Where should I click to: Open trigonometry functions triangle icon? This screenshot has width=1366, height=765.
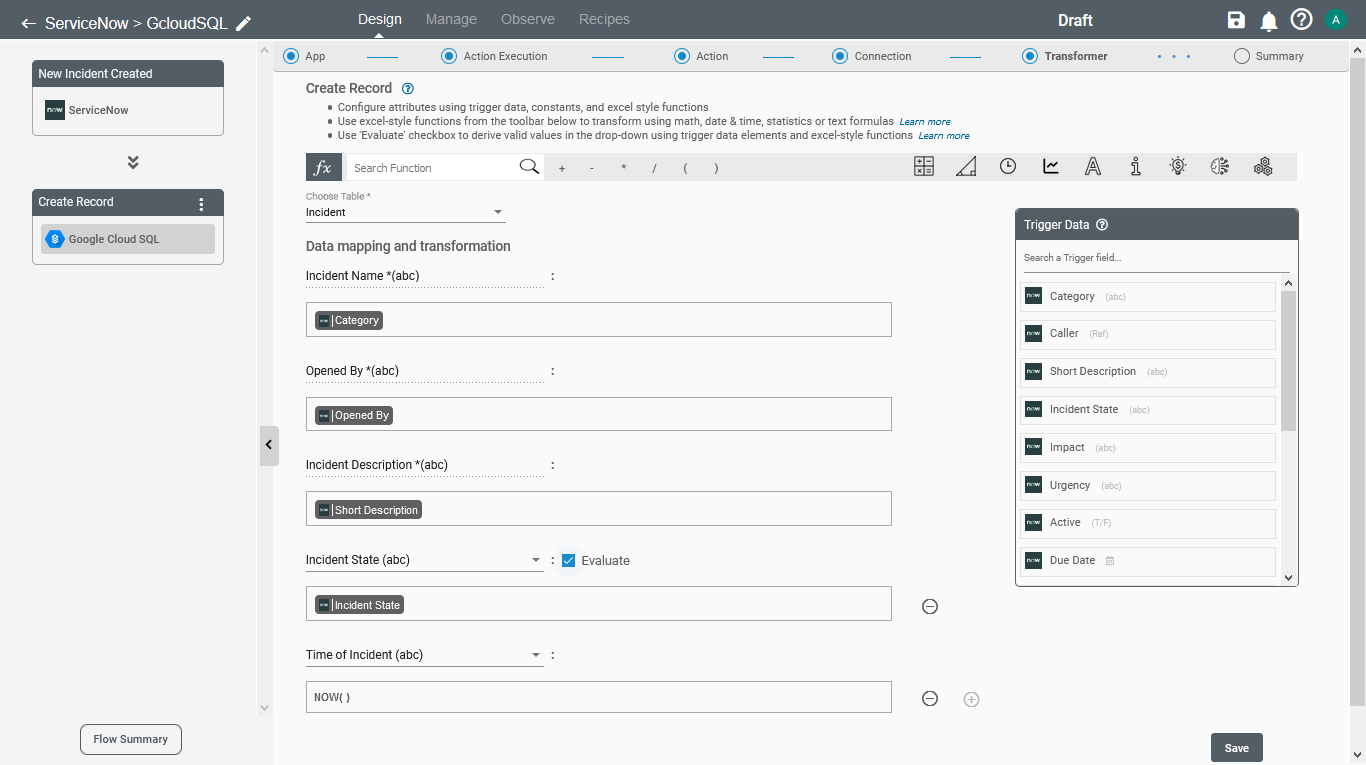(x=966, y=167)
